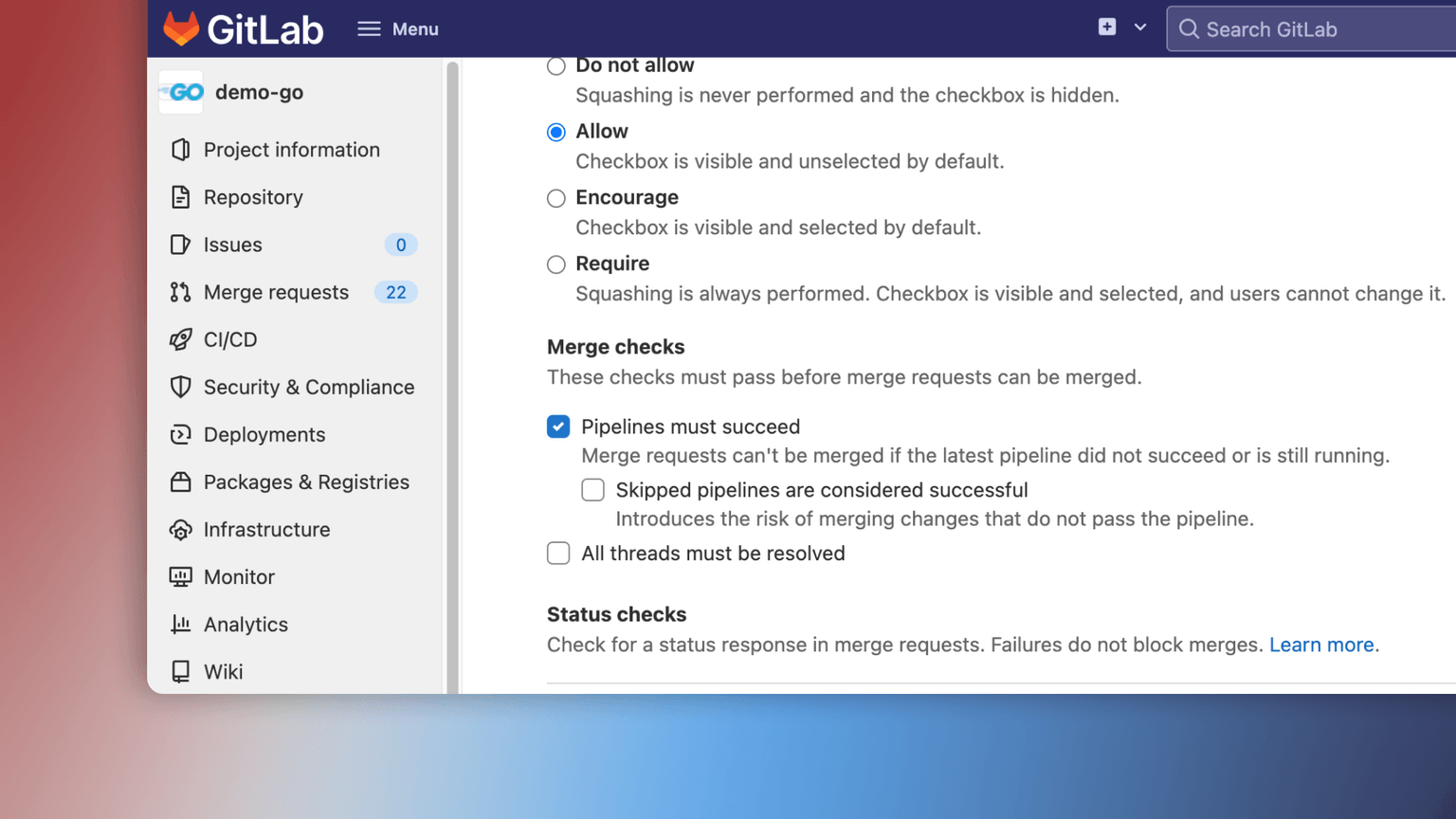The image size is (1456, 819).
Task: Enable Skipped pipelines are considered successful
Action: click(592, 490)
